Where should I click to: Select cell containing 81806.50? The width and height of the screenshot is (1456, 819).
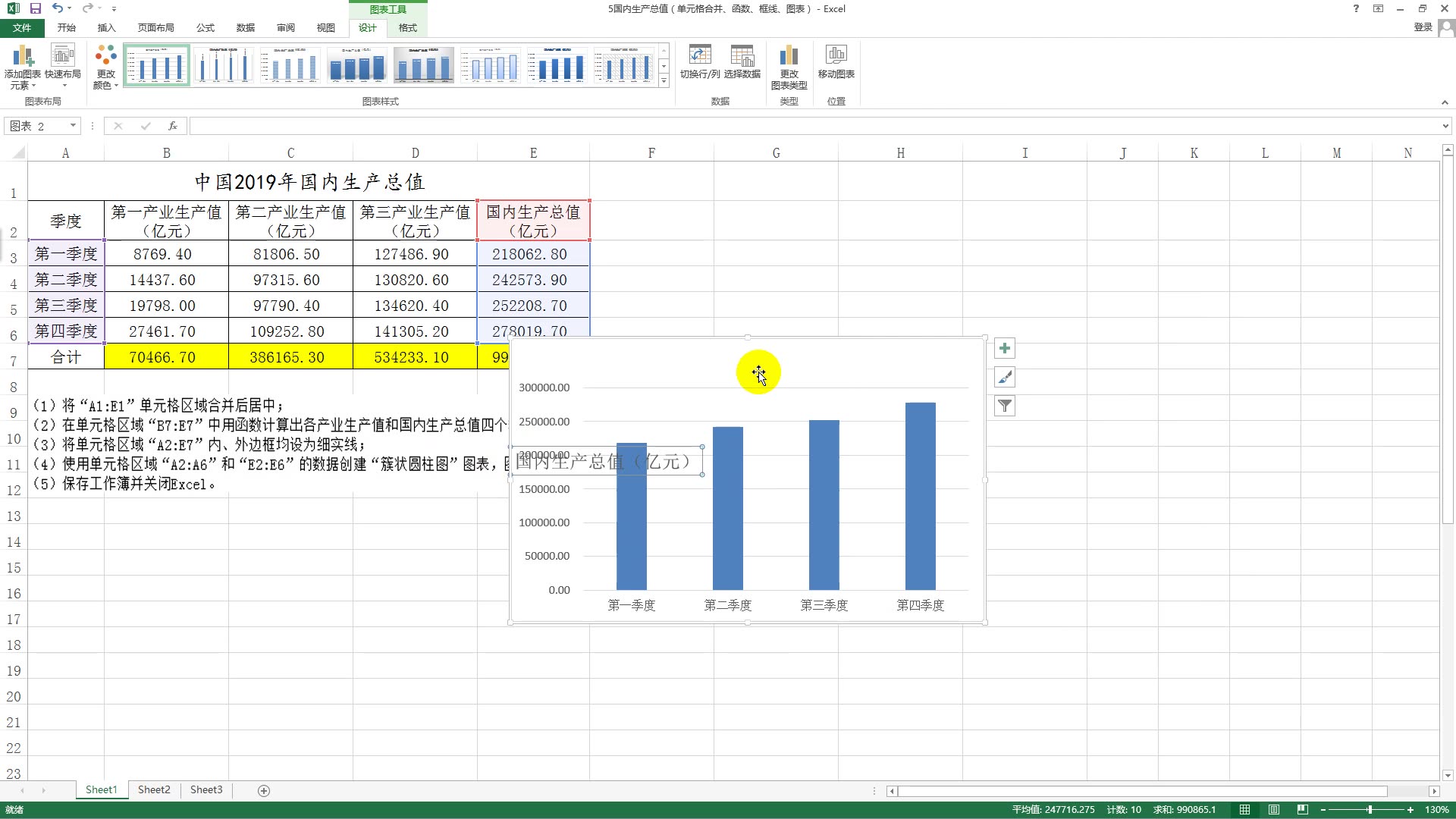click(x=290, y=254)
